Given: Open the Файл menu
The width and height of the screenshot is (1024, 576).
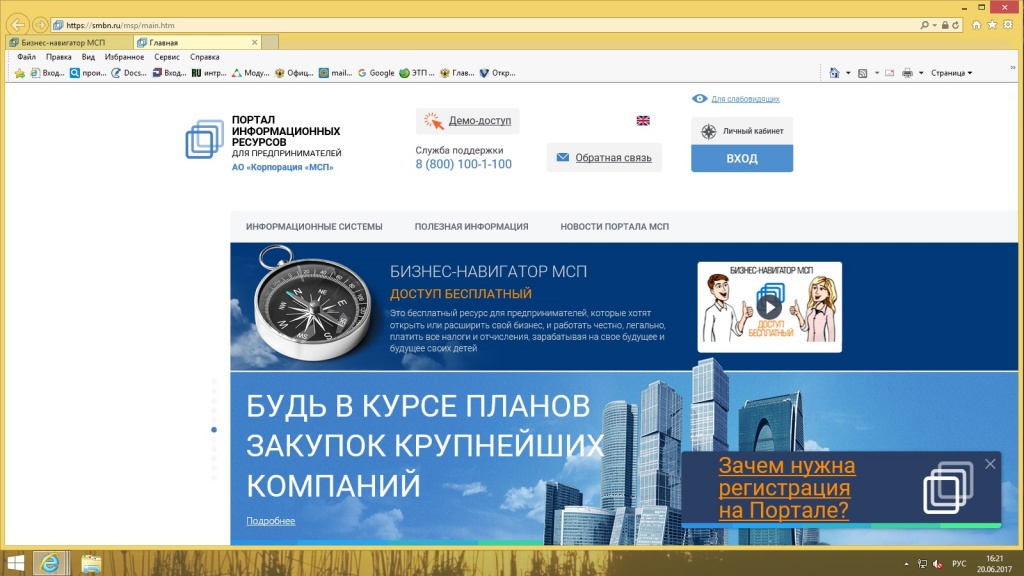Looking at the screenshot, I should (26, 57).
